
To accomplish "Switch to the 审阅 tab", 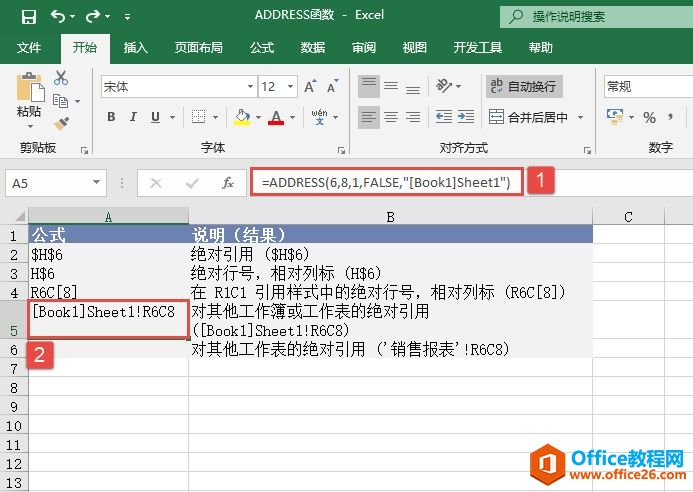I will tap(364, 47).
